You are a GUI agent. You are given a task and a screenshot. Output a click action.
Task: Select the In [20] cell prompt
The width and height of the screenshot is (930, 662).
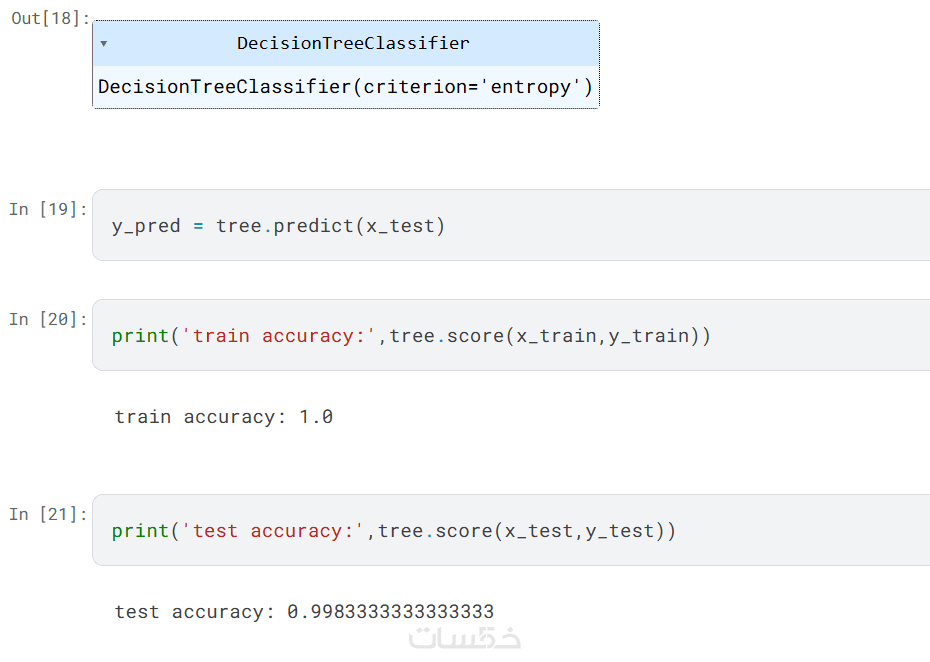[48, 319]
